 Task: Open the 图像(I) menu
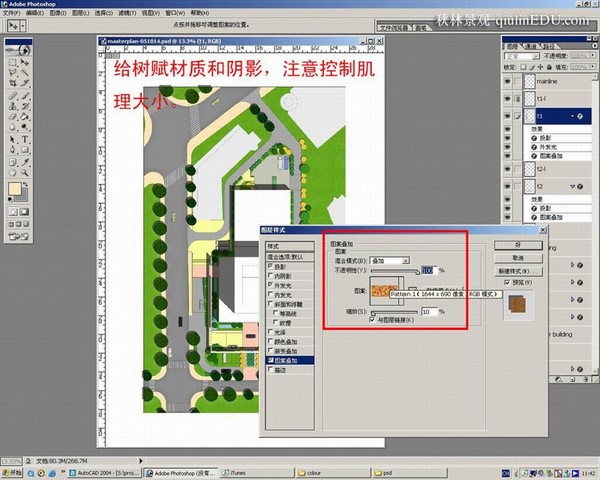point(58,13)
